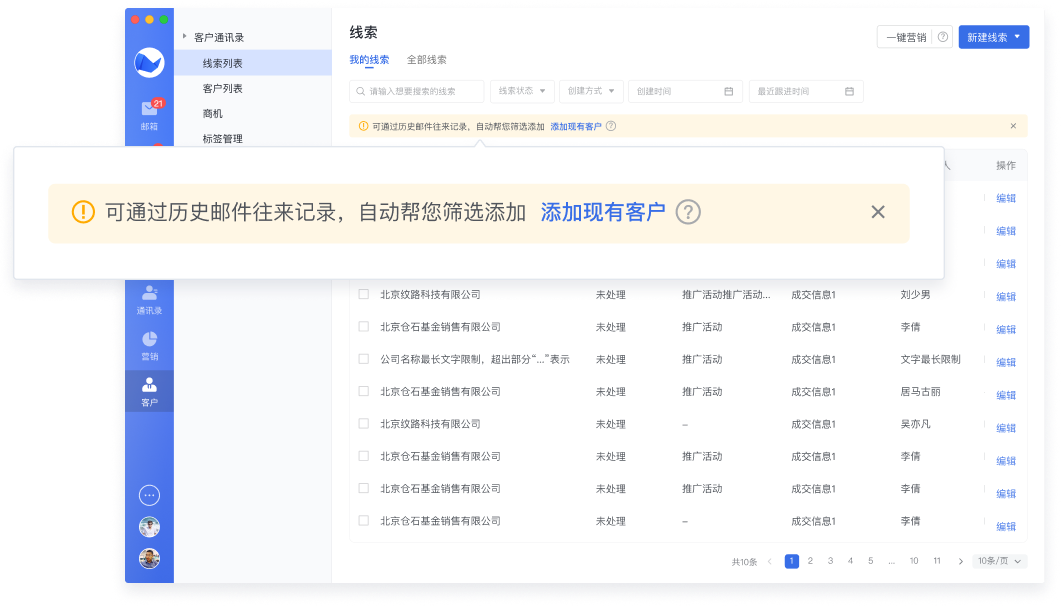Click the large 添加现有客户 link
Viewport: 1061px width, 607px height.
click(603, 212)
